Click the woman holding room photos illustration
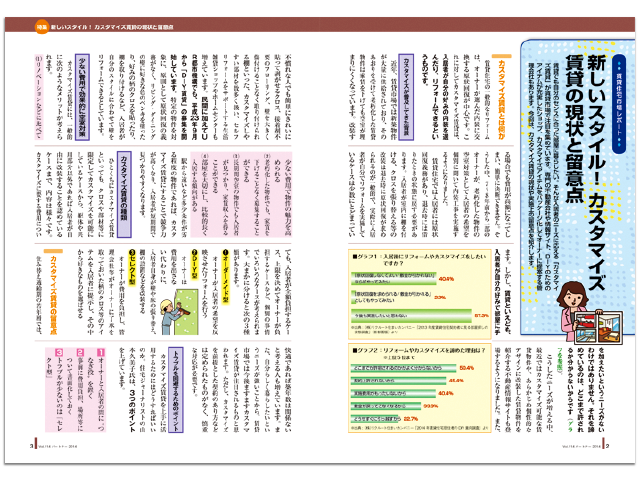 [x=588, y=313]
